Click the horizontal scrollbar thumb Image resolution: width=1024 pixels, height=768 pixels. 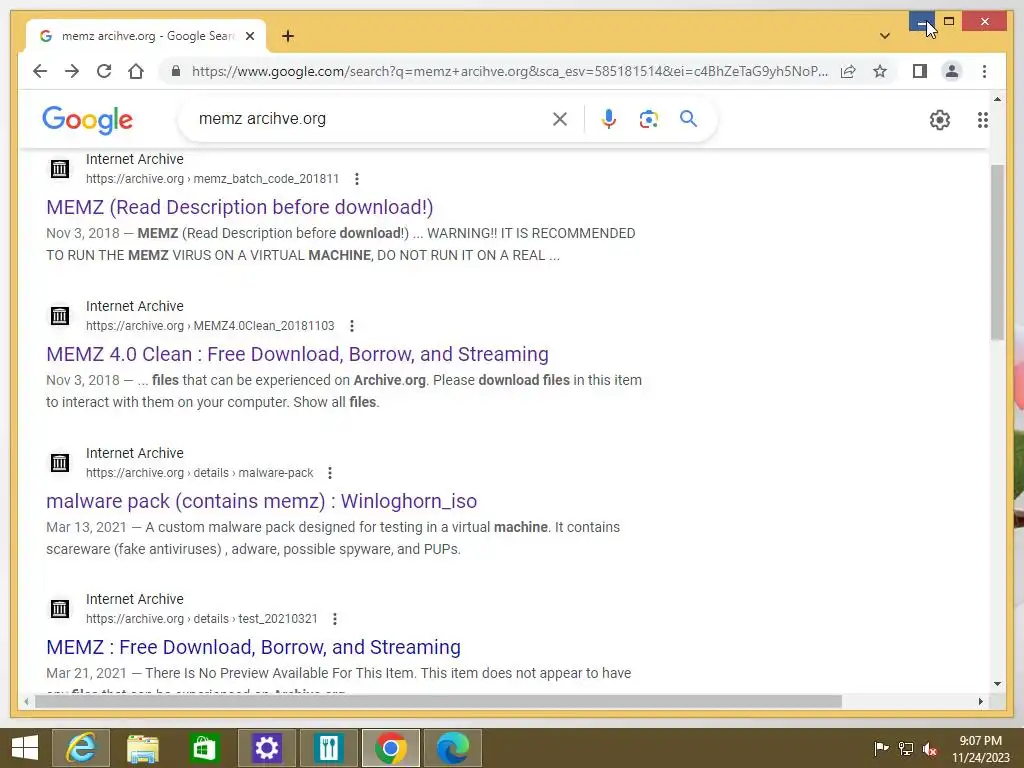tap(438, 701)
